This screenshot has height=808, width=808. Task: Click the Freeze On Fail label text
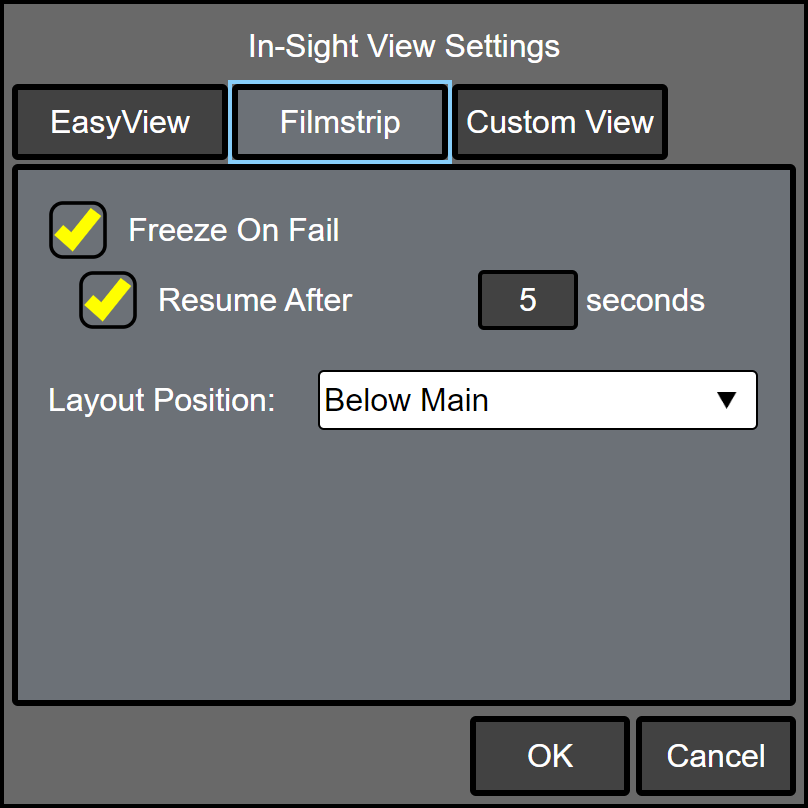click(234, 231)
